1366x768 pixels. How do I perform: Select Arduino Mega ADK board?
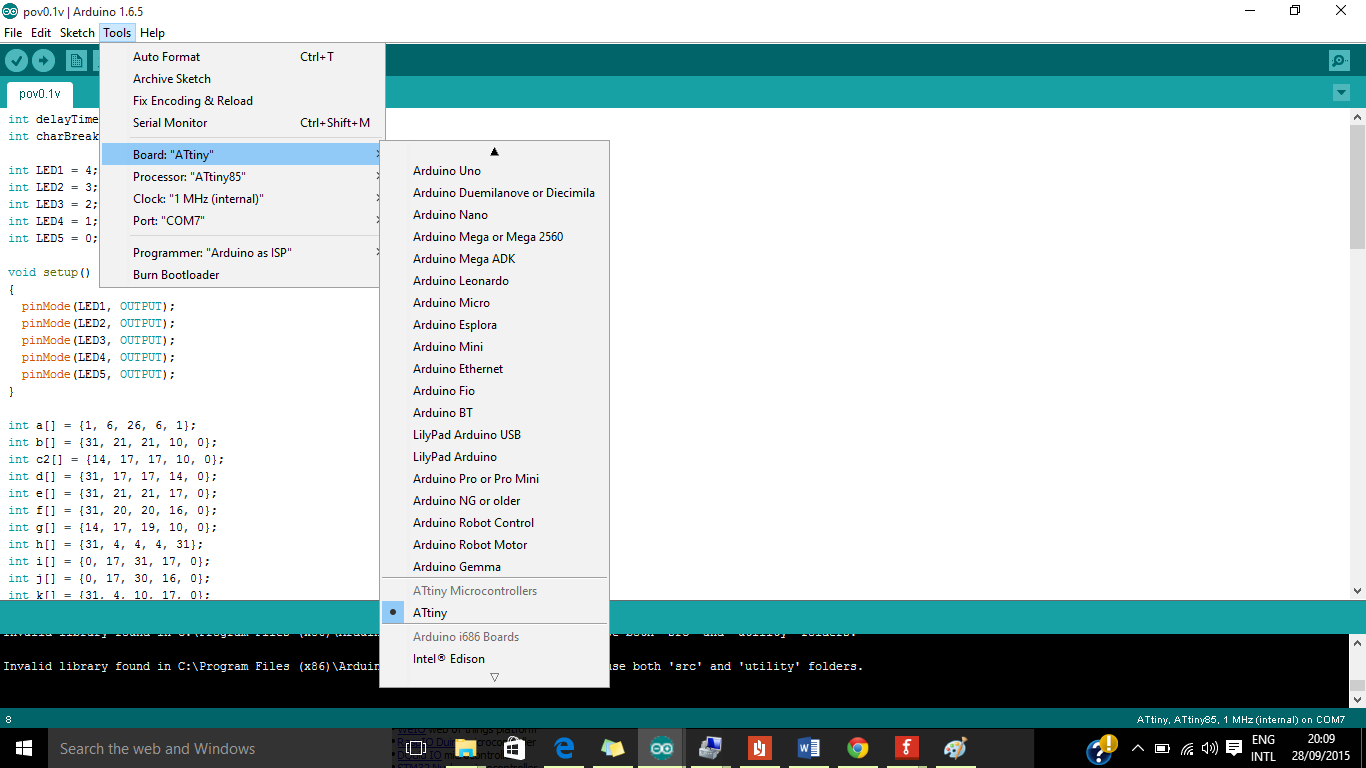494,259
